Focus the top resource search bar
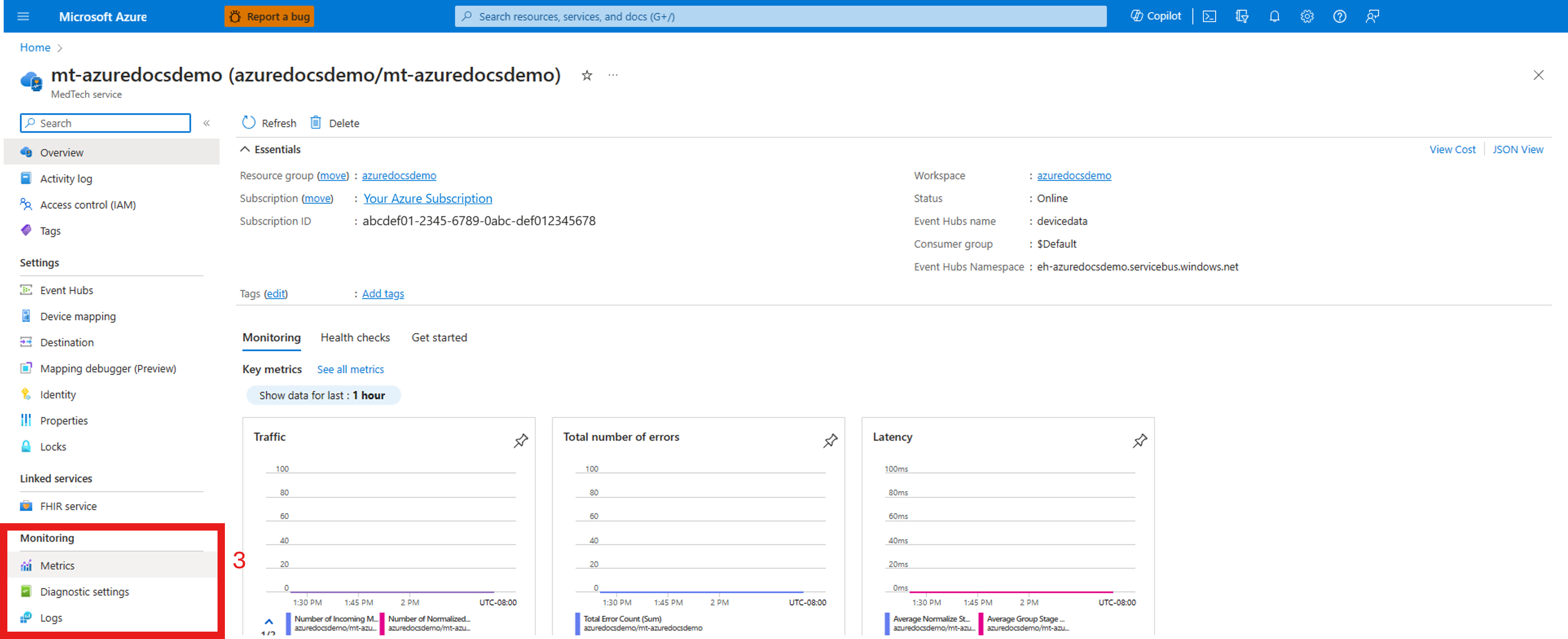 click(x=781, y=16)
